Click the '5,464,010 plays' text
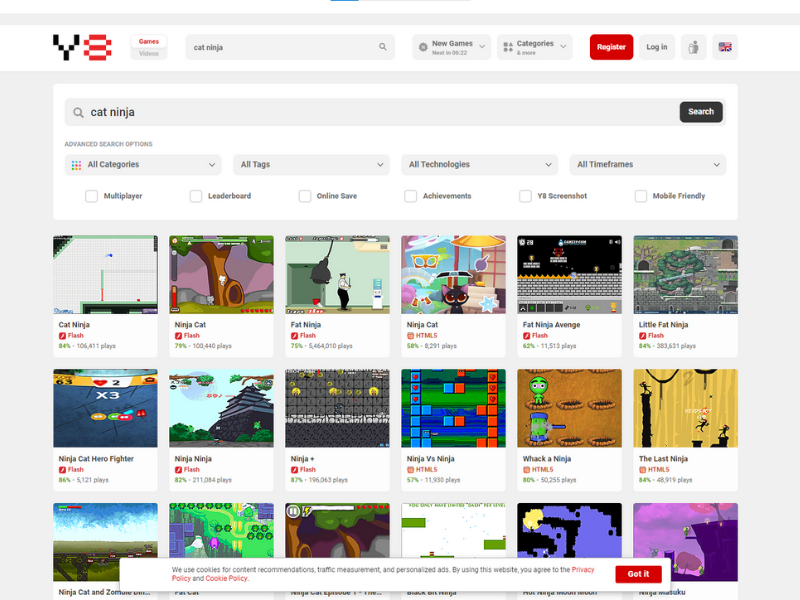 point(331,346)
